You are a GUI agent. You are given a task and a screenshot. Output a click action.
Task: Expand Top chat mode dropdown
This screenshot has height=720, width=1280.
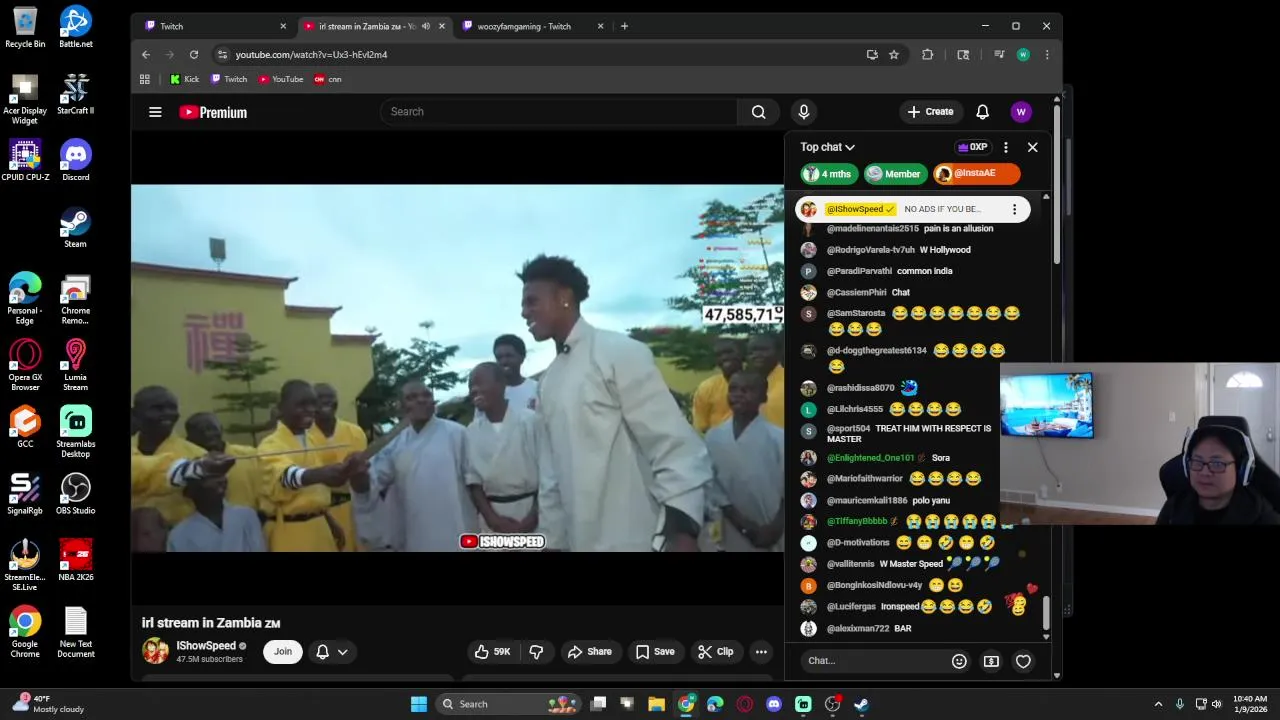827,147
